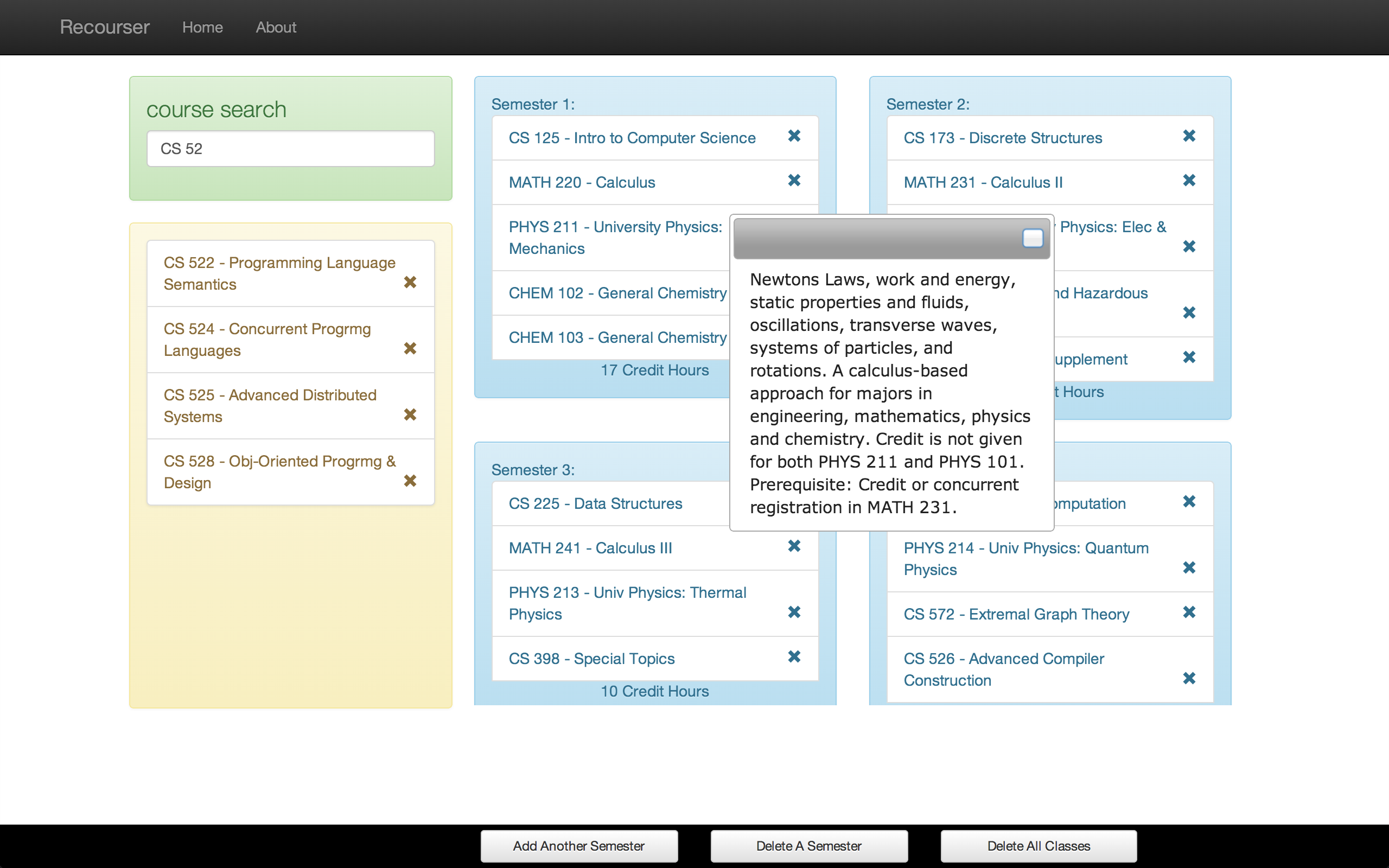1389x868 pixels.
Task: Remove CS 528 Obj-Oriented Progrmg from the list
Action: coord(410,481)
